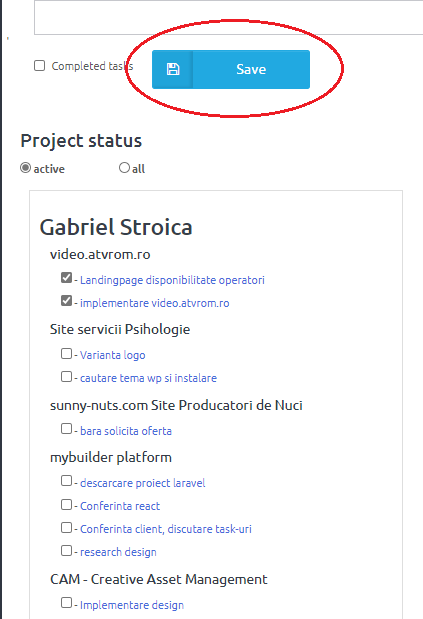
Task: Open the Varianta logo task link
Action: click(112, 355)
